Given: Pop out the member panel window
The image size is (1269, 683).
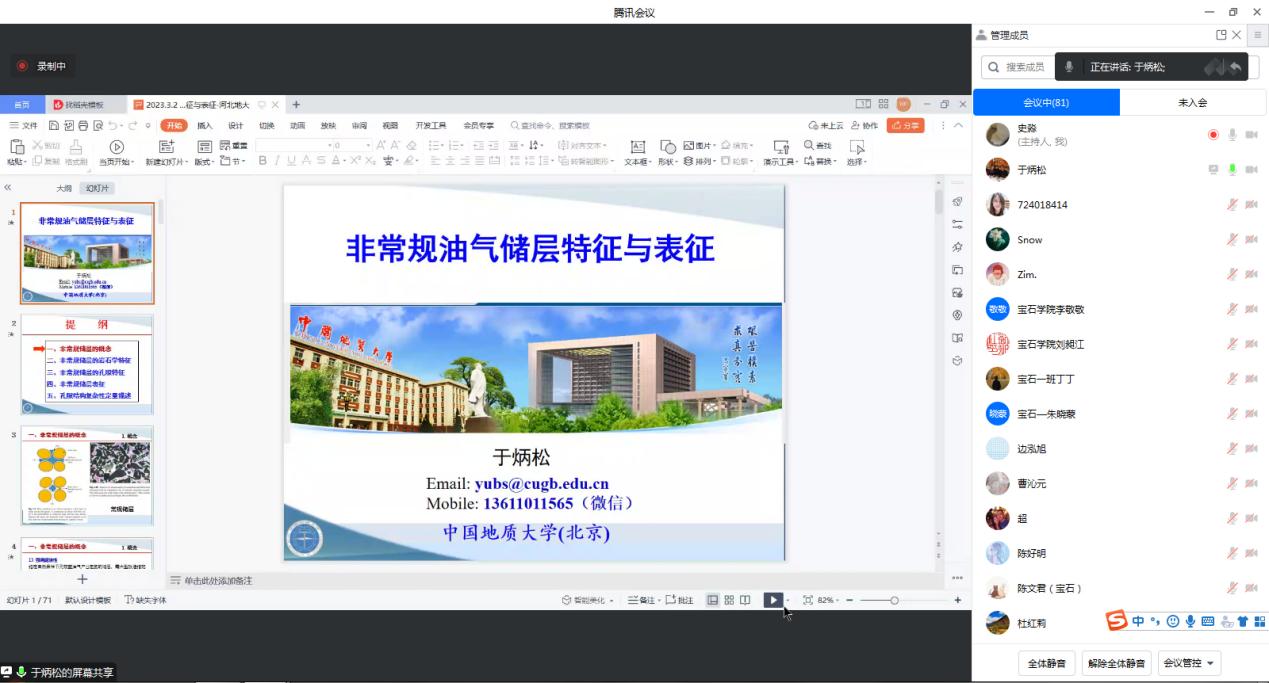Looking at the screenshot, I should (x=1221, y=35).
